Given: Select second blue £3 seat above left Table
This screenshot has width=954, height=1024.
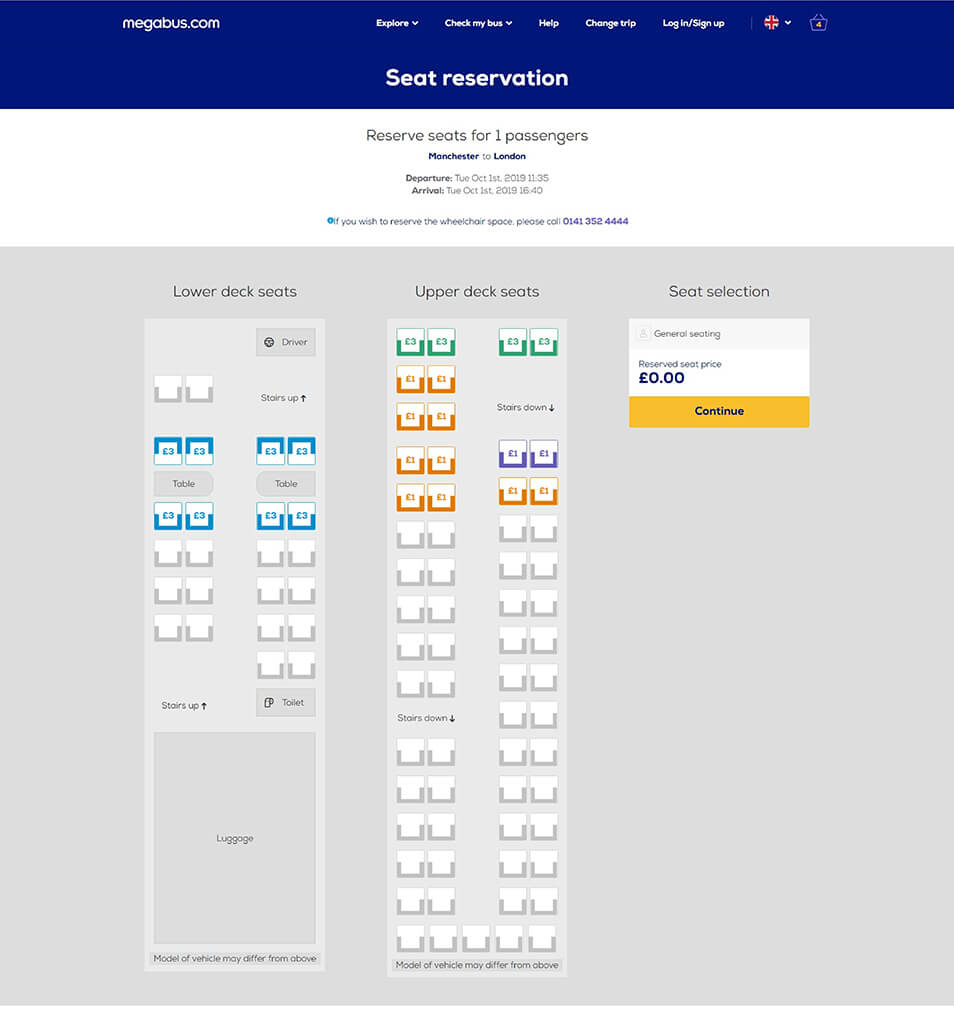Looking at the screenshot, I should tap(199, 451).
